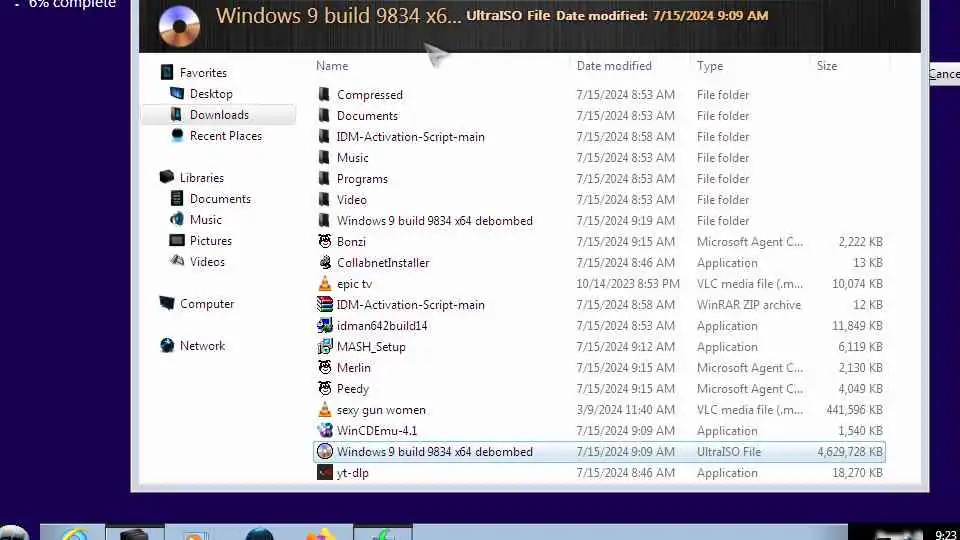960x540 pixels.
Task: Click the Merlin agent character icon
Action: coord(324,367)
